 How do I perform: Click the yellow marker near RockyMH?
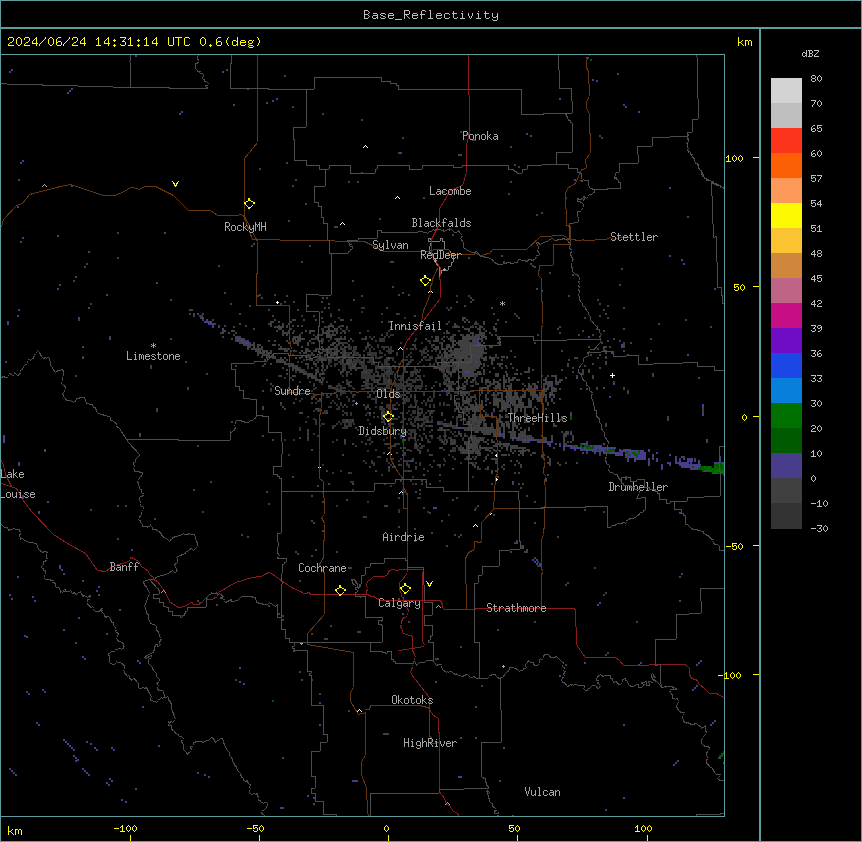[x=250, y=204]
